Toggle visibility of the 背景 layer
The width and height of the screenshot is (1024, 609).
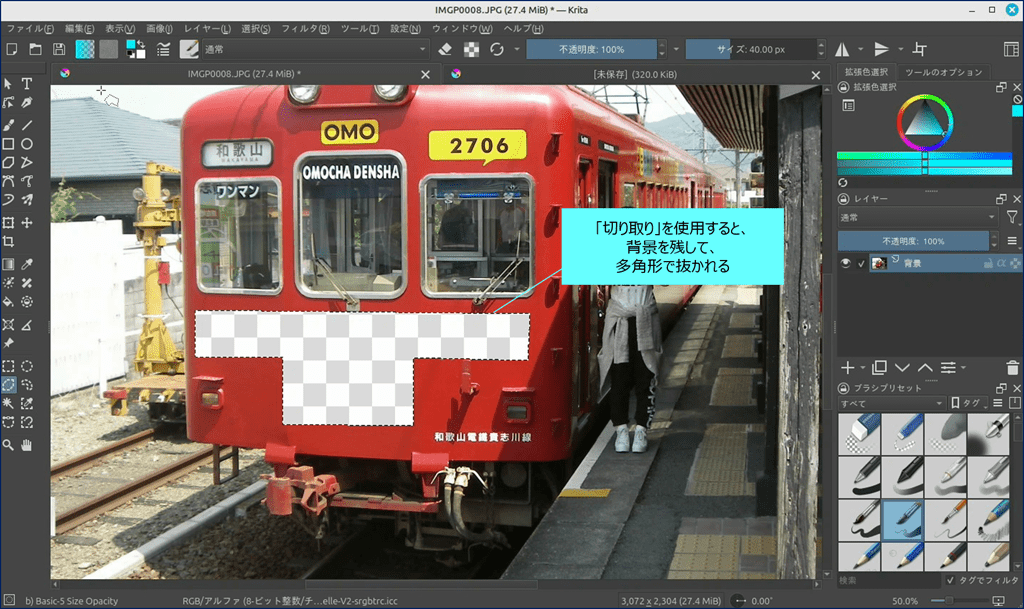click(x=846, y=263)
